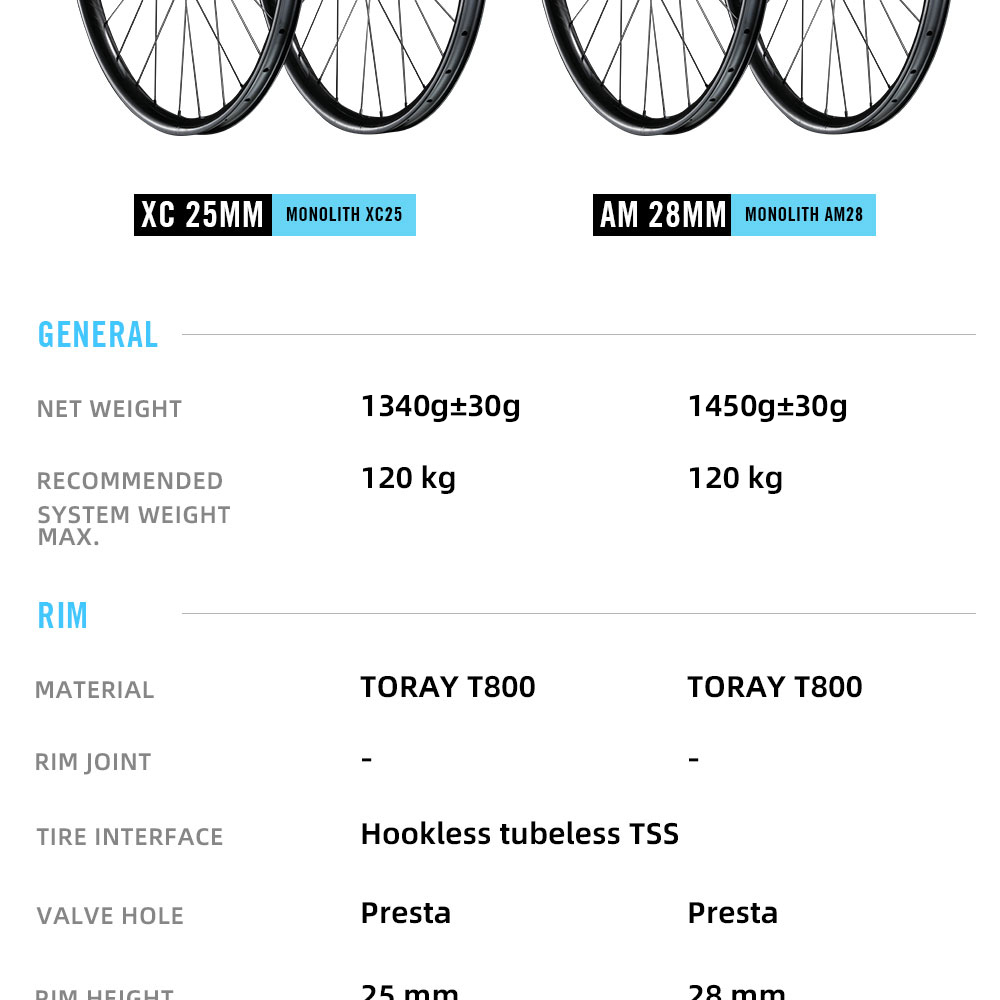Click the blue MONOLITH AM28 badge
1000x1000 pixels.
coord(803,215)
